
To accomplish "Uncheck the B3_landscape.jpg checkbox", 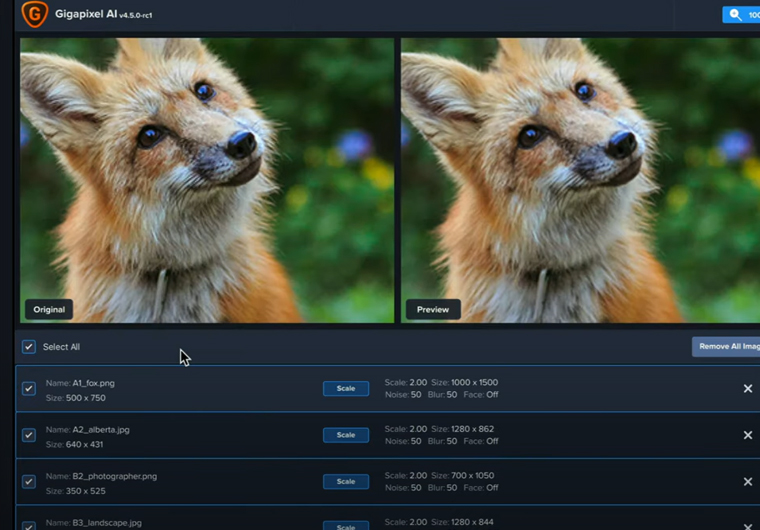I will point(29,526).
